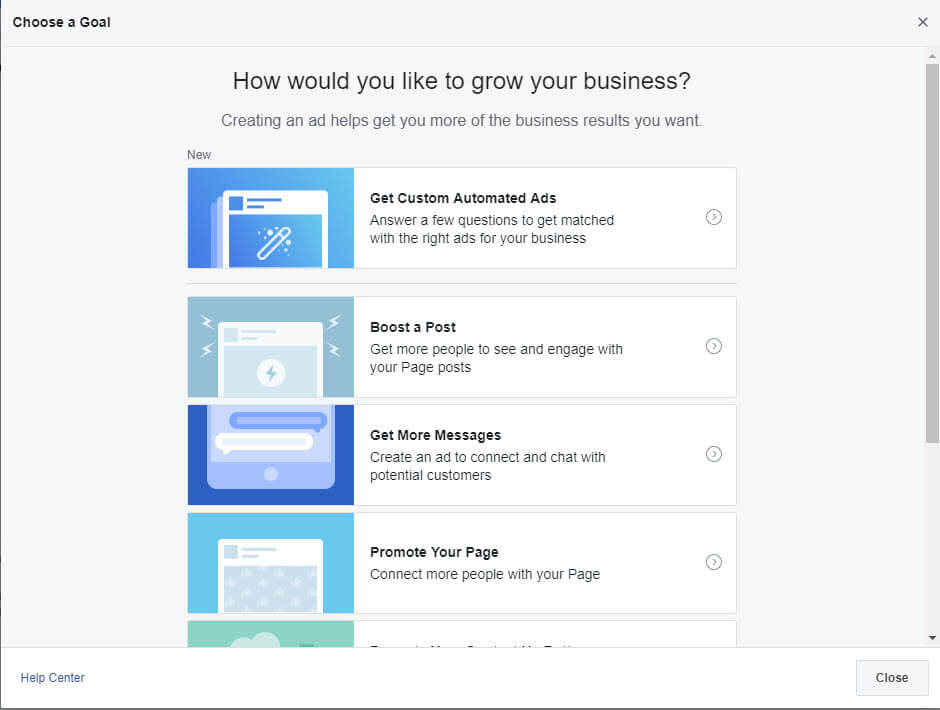
Task: Click arrow icon for Get Custom Automated Ads
Action: pos(713,217)
